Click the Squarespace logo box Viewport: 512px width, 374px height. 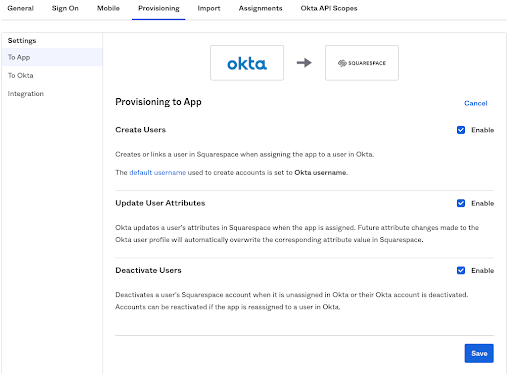[x=362, y=63]
